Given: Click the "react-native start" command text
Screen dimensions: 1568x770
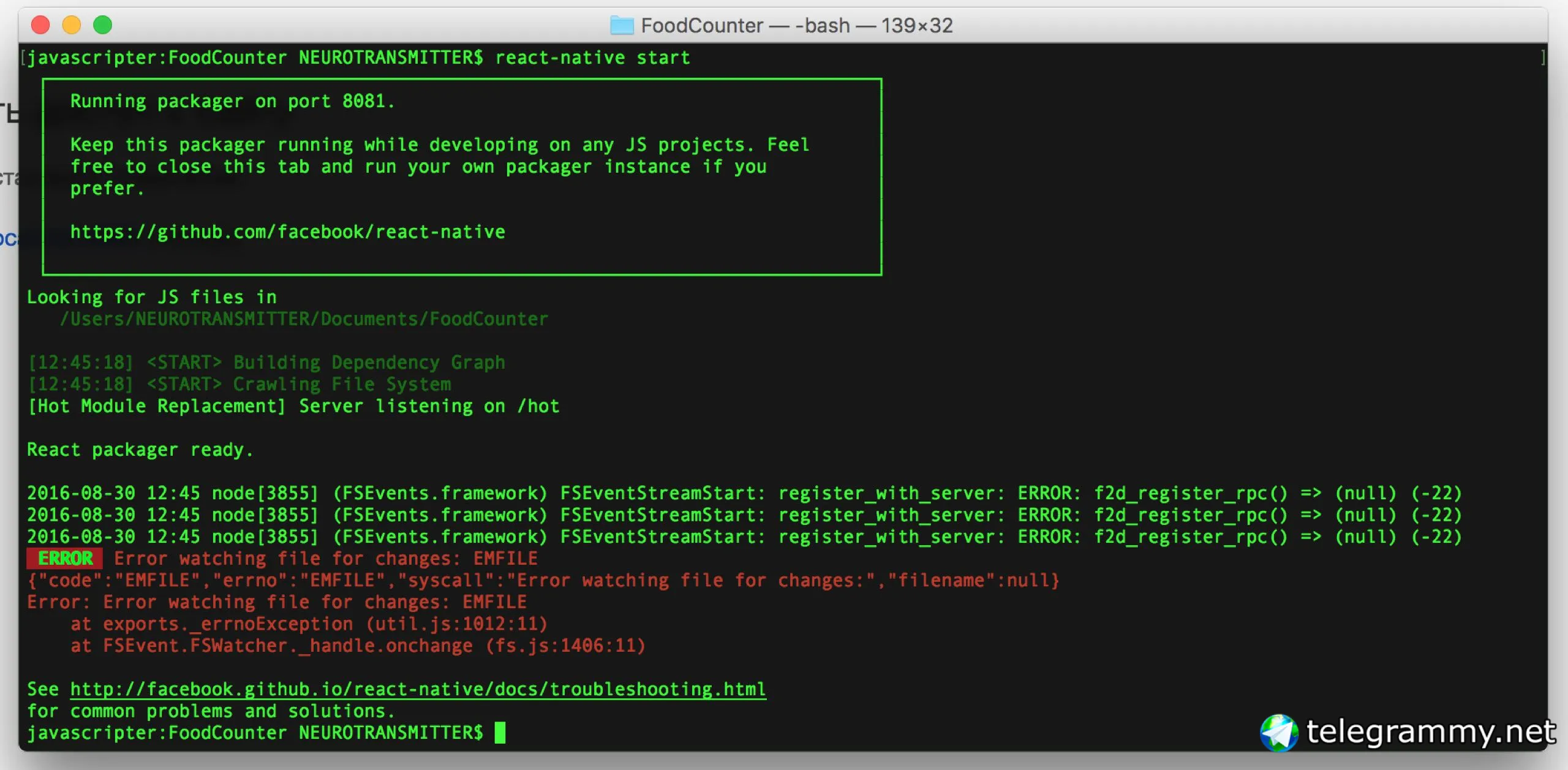Looking at the screenshot, I should click(592, 58).
